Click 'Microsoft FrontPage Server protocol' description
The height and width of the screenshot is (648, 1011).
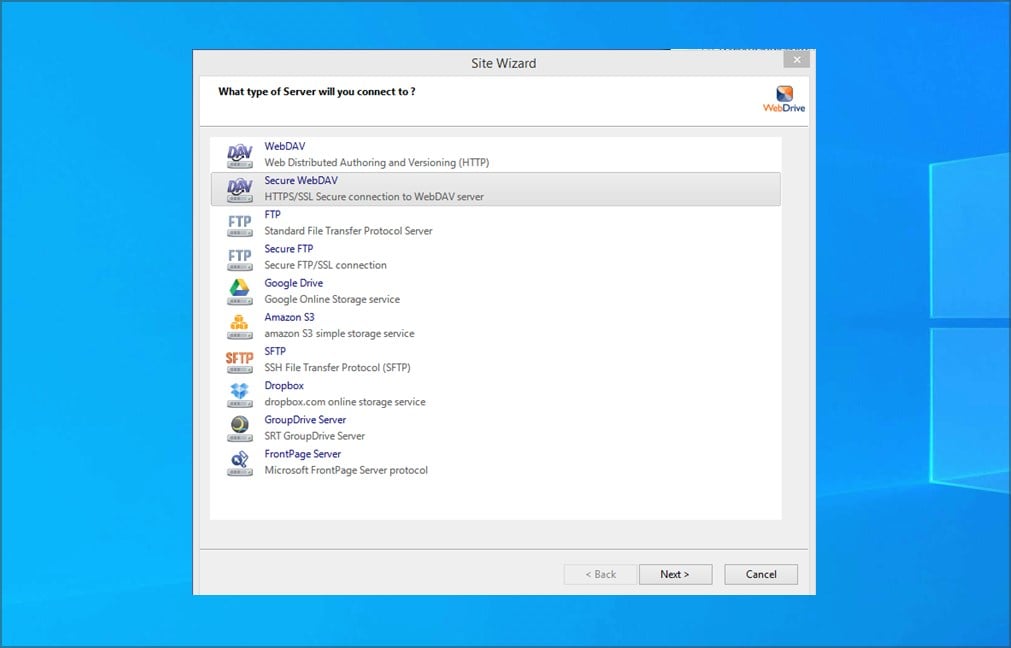[x=346, y=470]
